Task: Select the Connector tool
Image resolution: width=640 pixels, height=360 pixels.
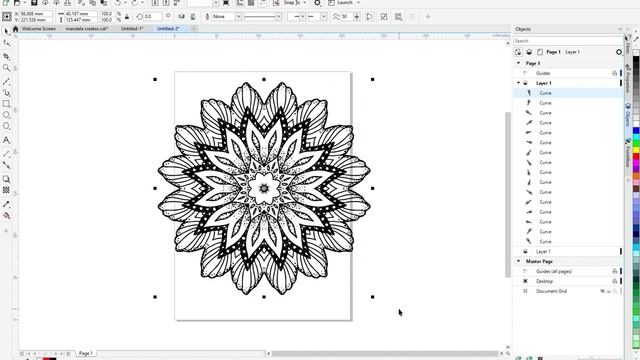Action: 6,165
